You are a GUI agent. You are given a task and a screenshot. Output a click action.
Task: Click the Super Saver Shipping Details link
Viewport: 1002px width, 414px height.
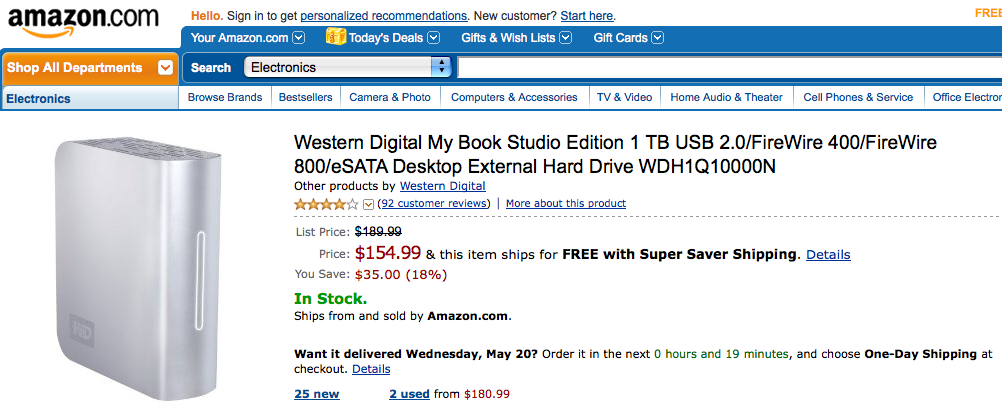828,254
